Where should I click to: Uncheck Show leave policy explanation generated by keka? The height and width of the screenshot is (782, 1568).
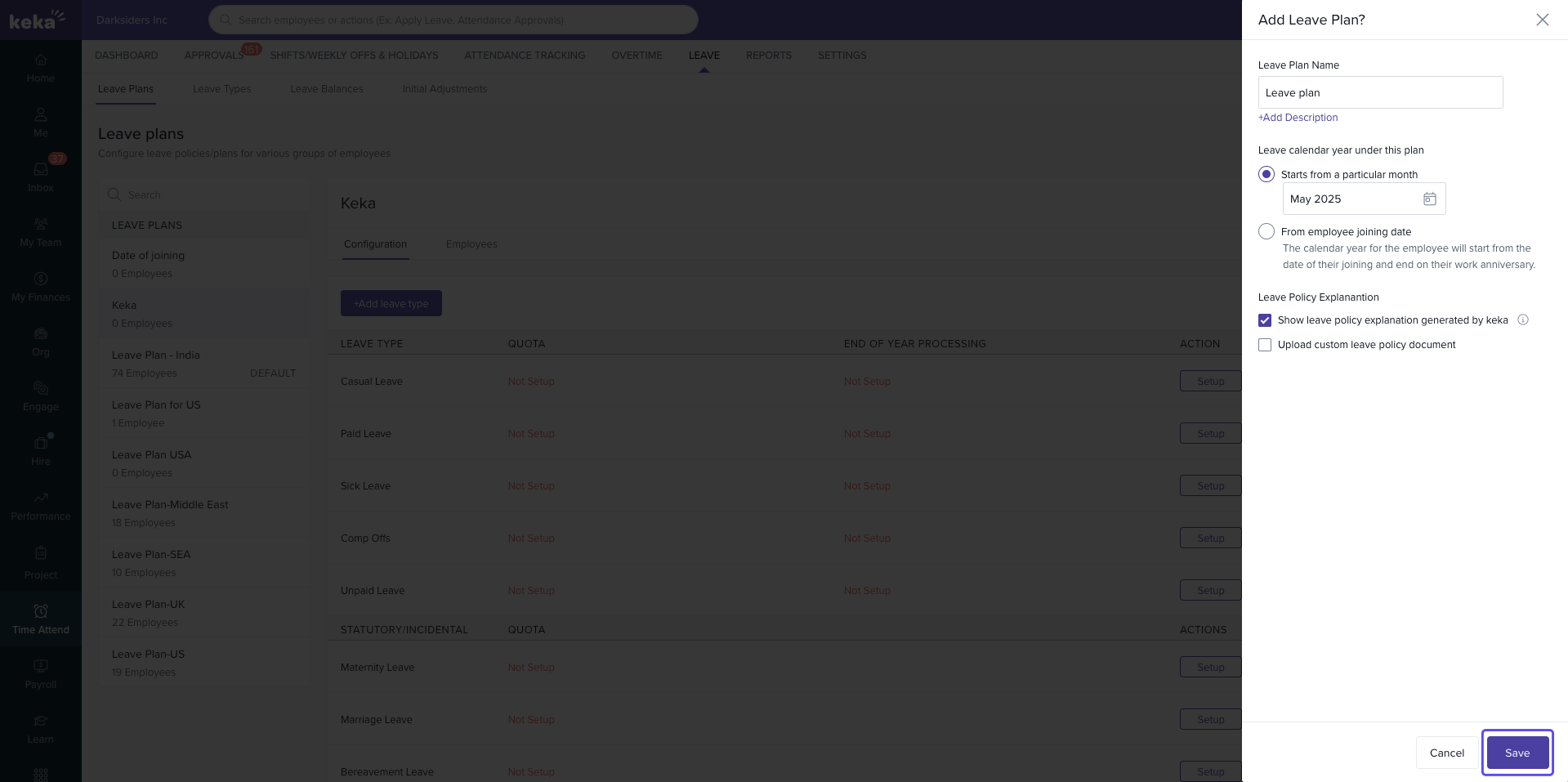(x=1265, y=320)
